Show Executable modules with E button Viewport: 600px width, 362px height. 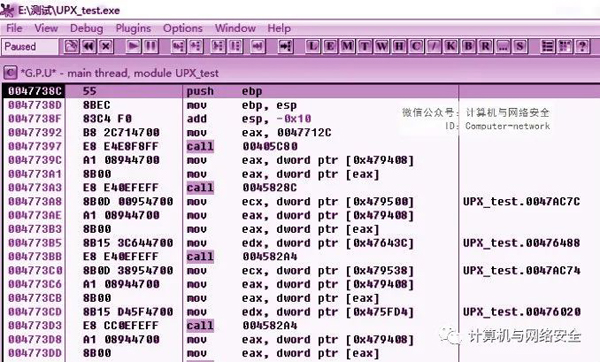pos(330,47)
